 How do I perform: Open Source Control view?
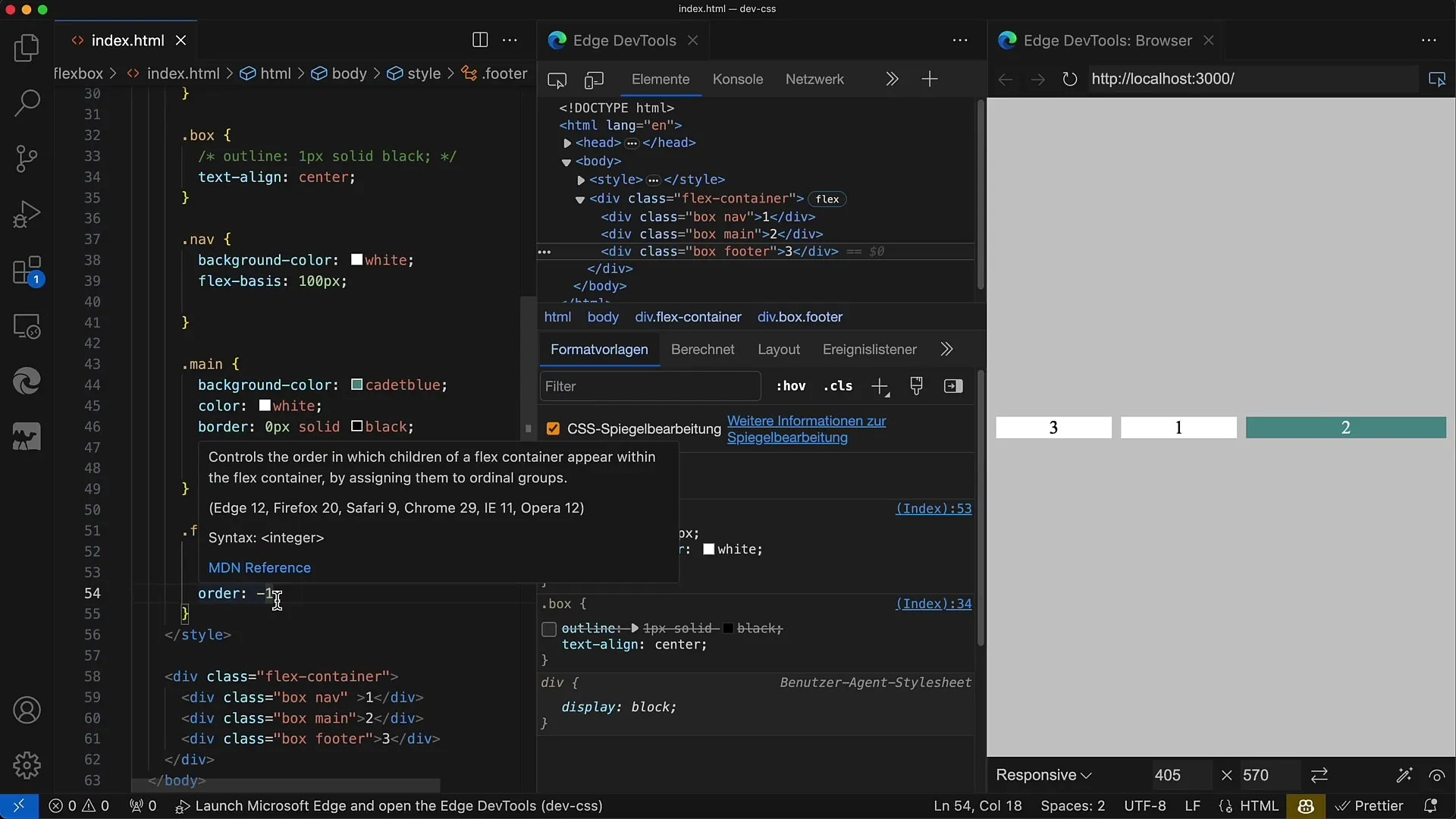(x=27, y=158)
